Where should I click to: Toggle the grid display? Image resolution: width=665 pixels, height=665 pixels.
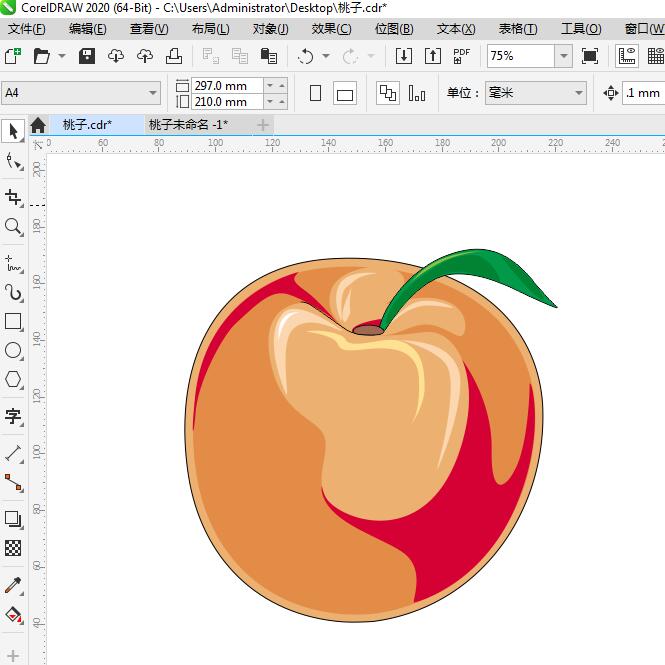[x=655, y=56]
